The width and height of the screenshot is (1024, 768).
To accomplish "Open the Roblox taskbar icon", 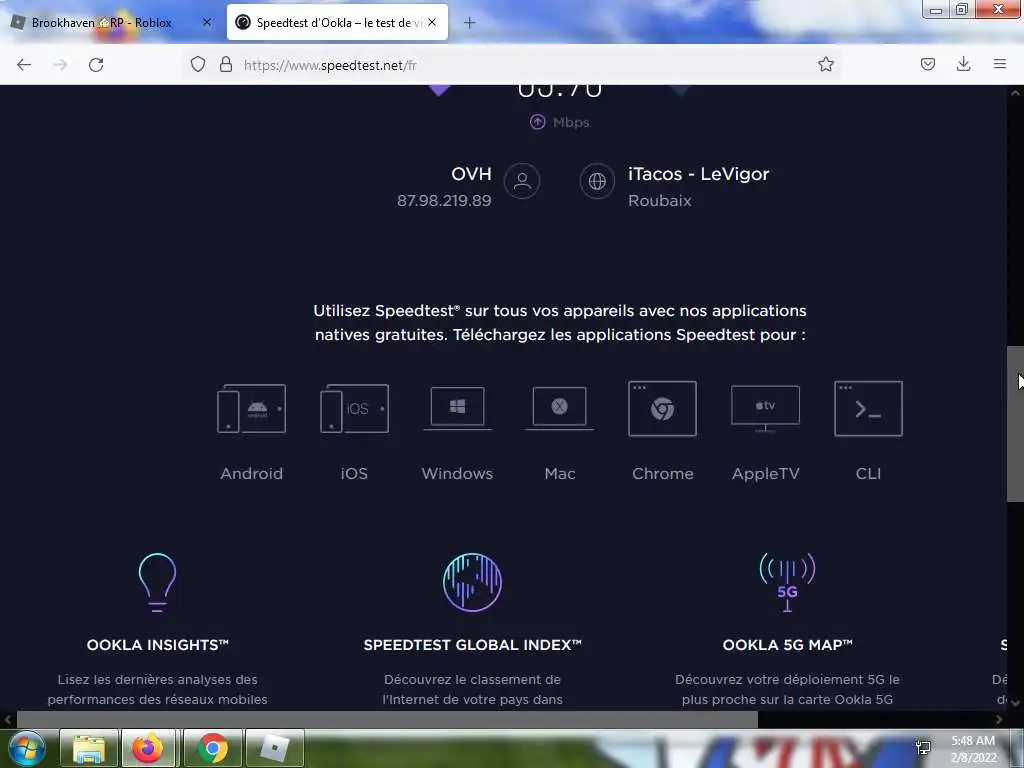I will point(274,748).
